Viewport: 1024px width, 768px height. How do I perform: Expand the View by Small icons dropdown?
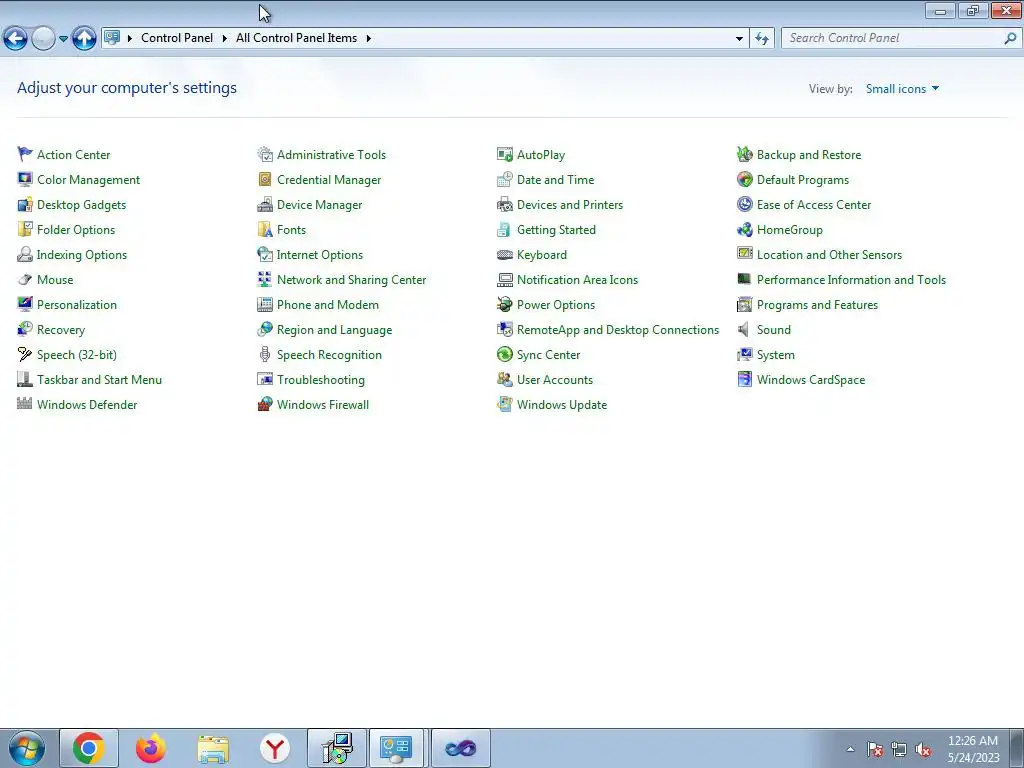(x=903, y=88)
